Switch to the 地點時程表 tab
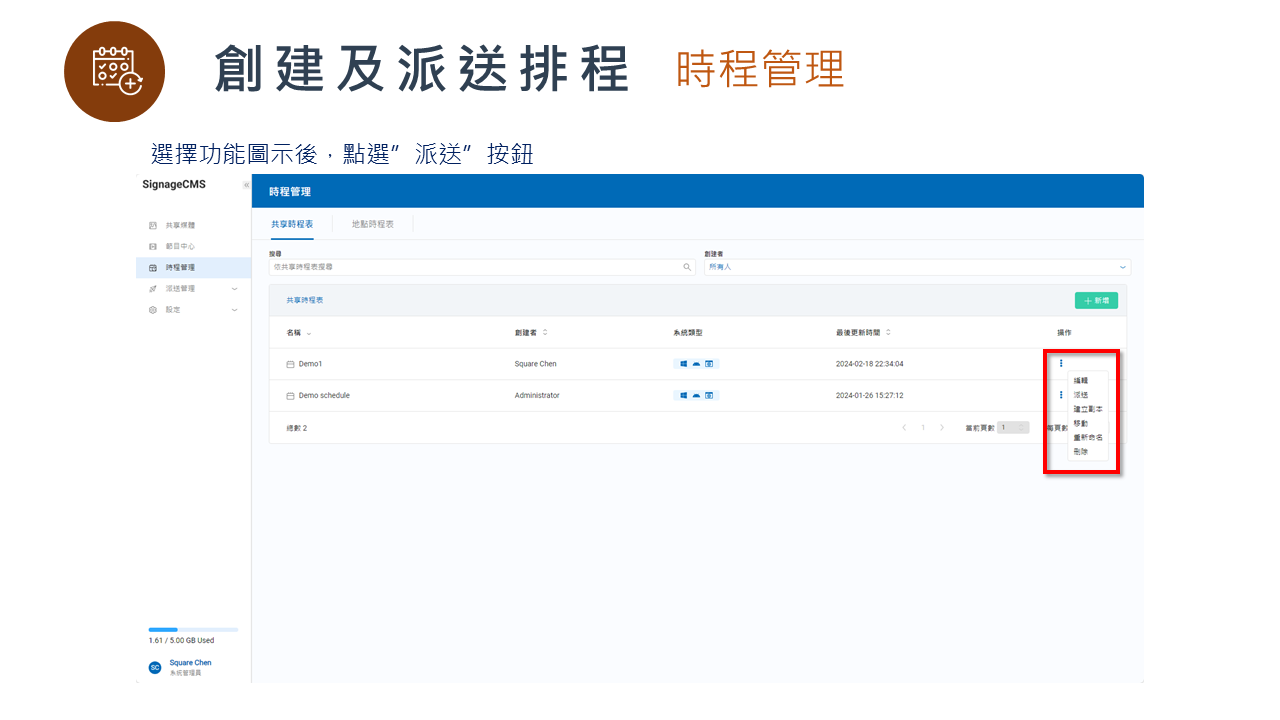1280x720 pixels. coord(373,224)
